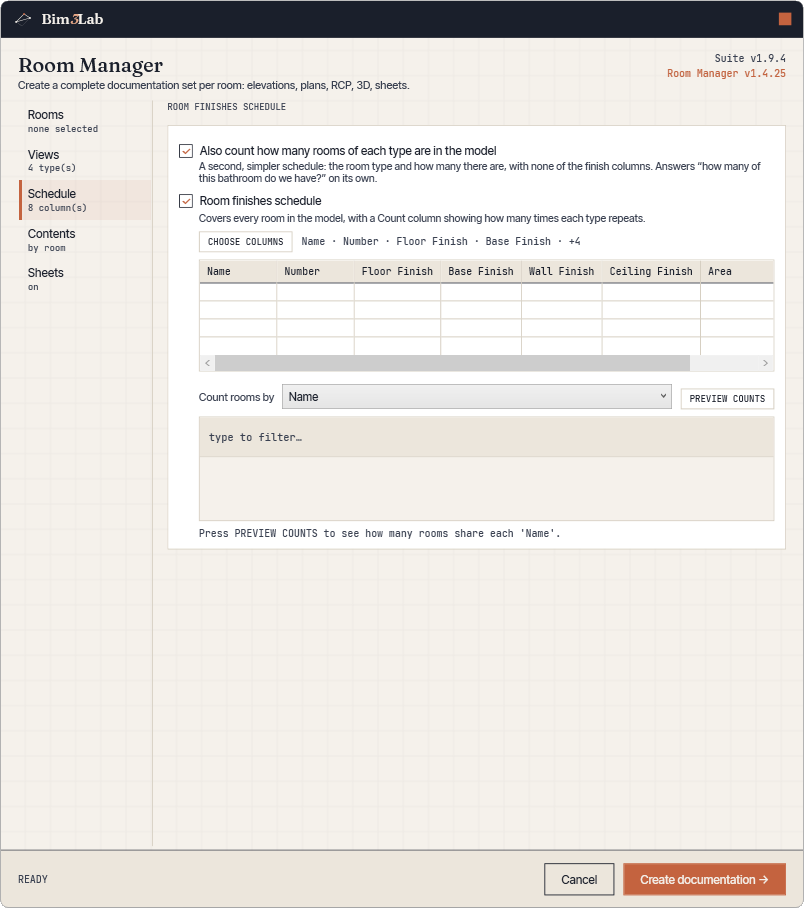Click the Cancel button

click(579, 879)
